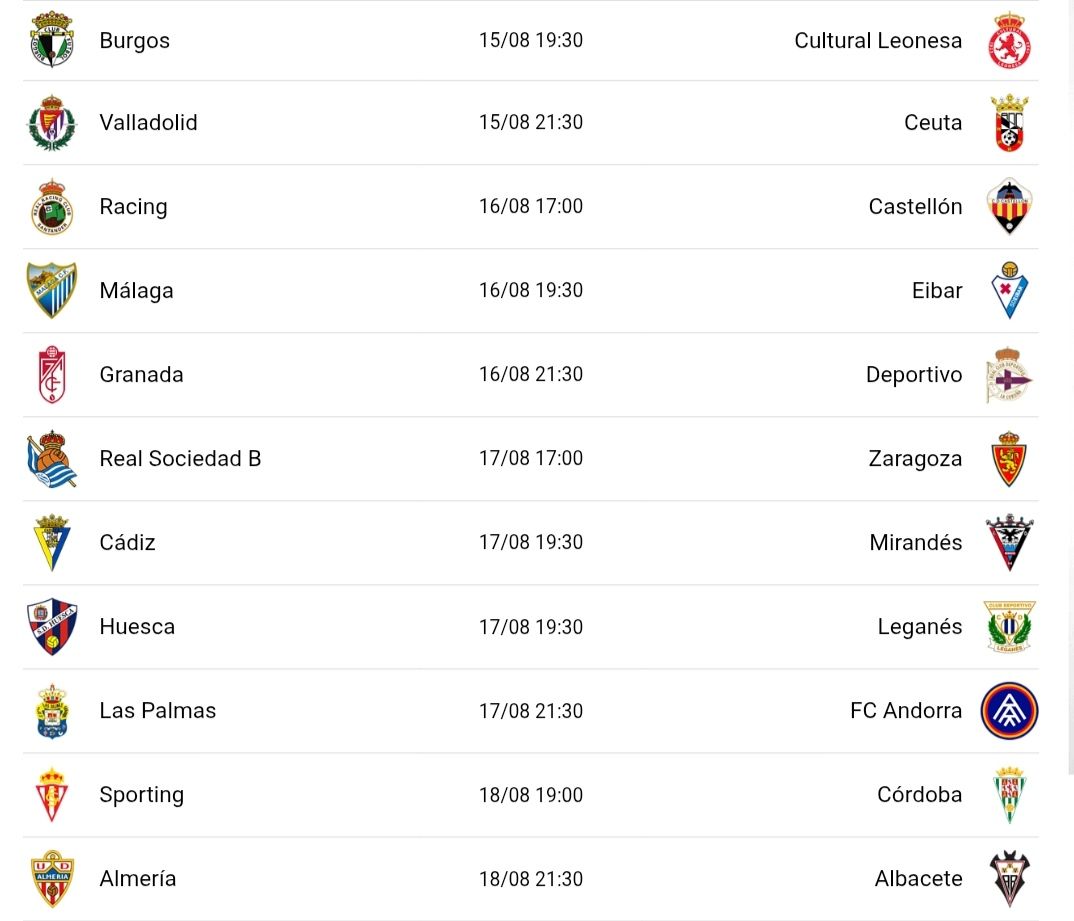1074x921 pixels.
Task: Open the Racing team name
Action: 134,207
